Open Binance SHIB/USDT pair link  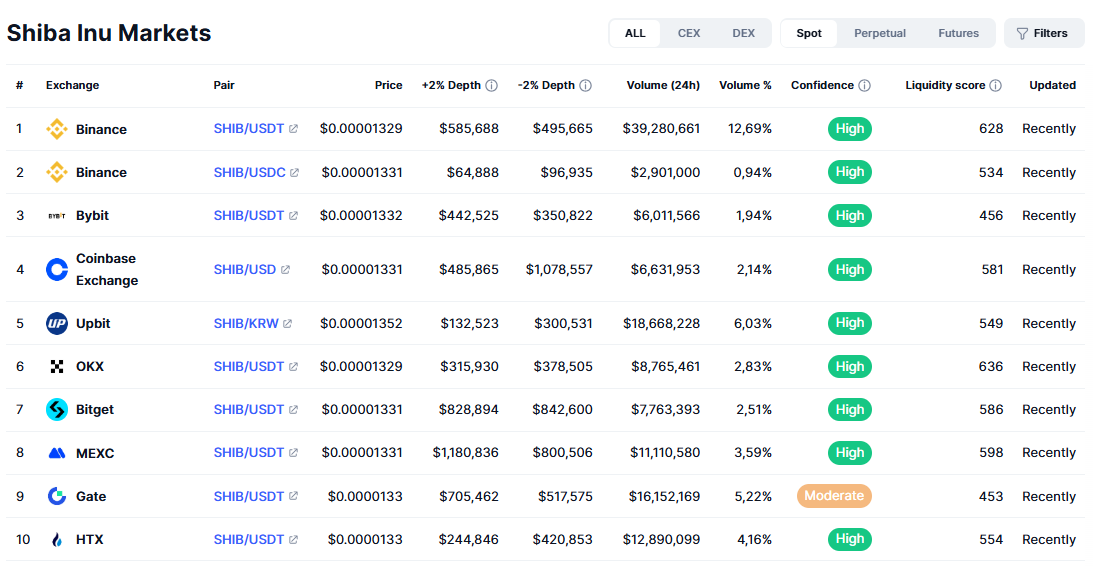click(248, 129)
